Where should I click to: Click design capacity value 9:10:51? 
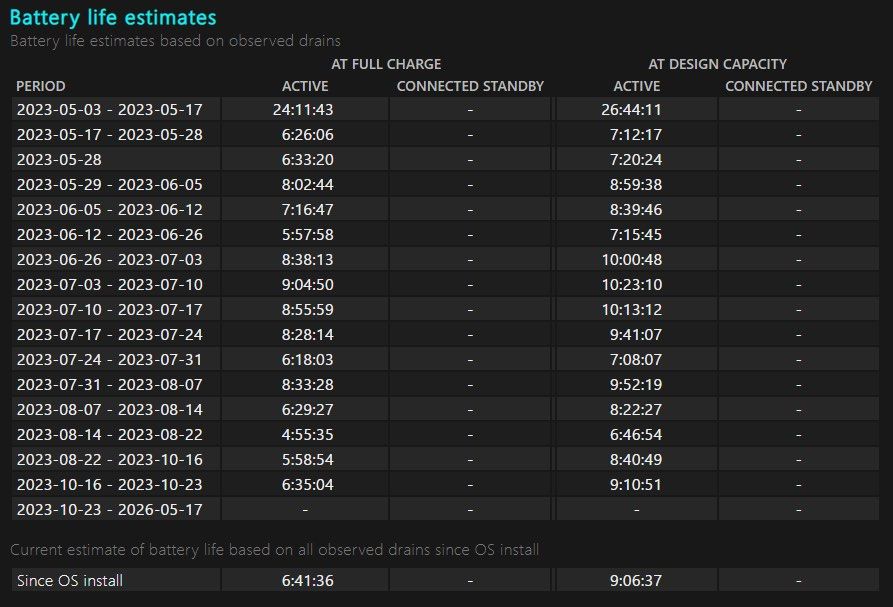(x=636, y=485)
